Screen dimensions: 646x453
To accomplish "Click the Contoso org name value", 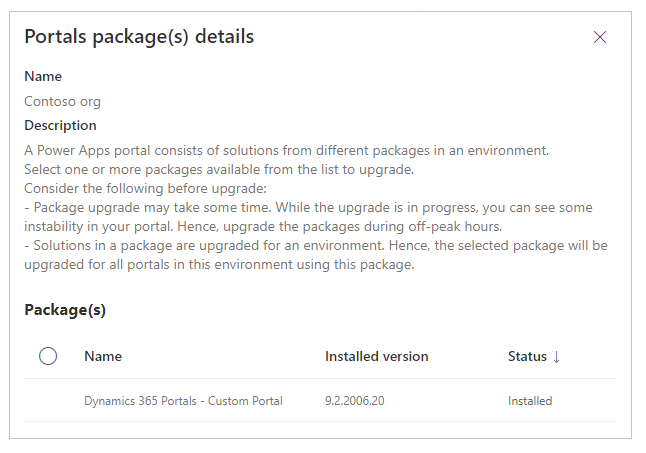I will pyautogui.click(x=62, y=101).
